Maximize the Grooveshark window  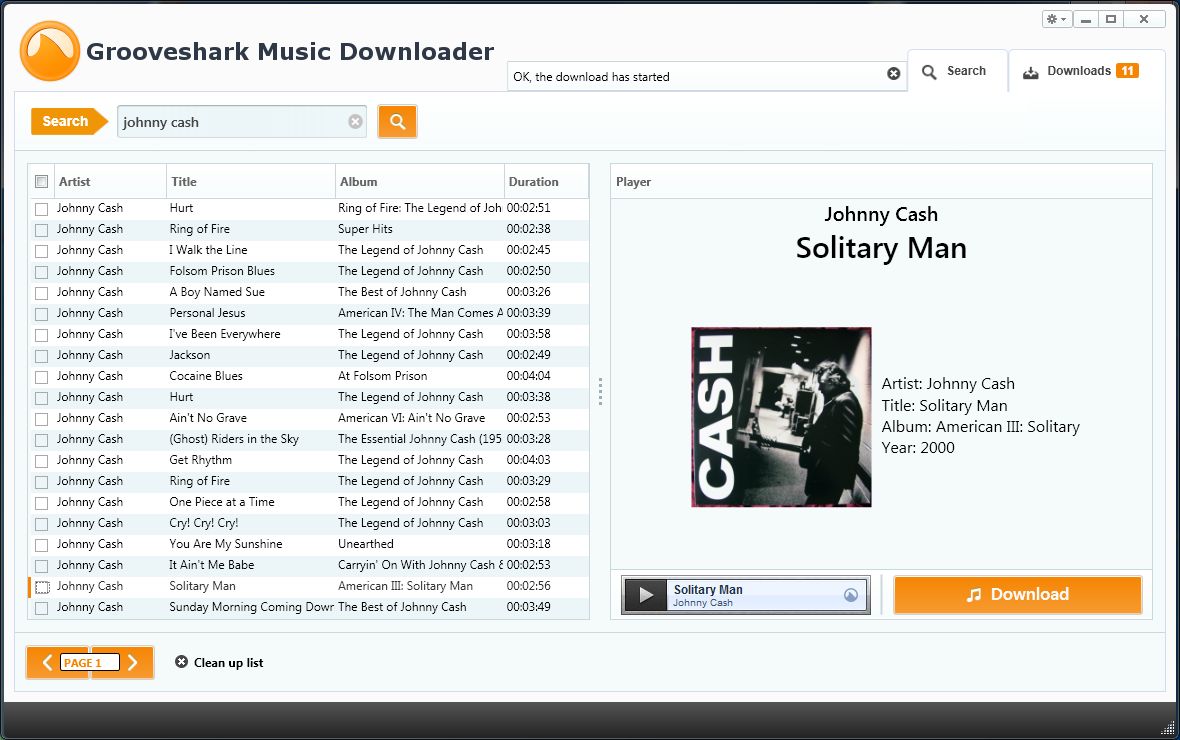1111,20
